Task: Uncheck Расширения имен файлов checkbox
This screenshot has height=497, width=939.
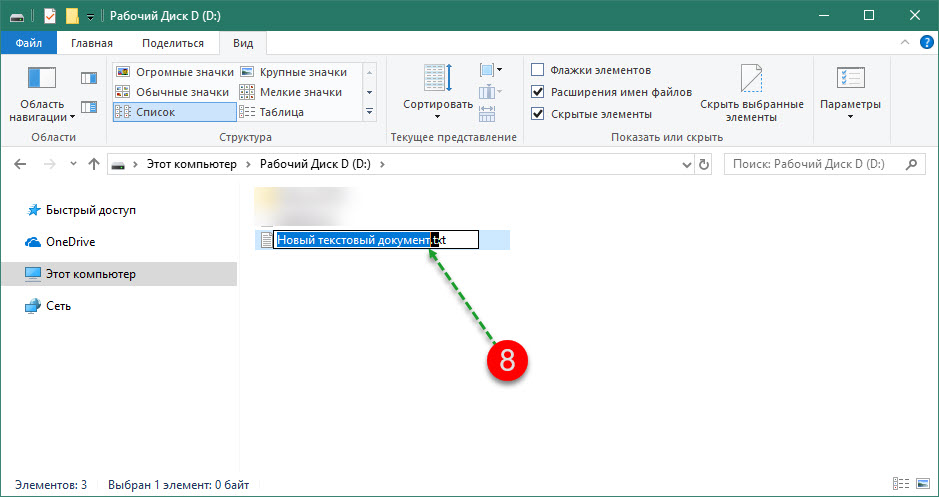Action: pos(538,92)
